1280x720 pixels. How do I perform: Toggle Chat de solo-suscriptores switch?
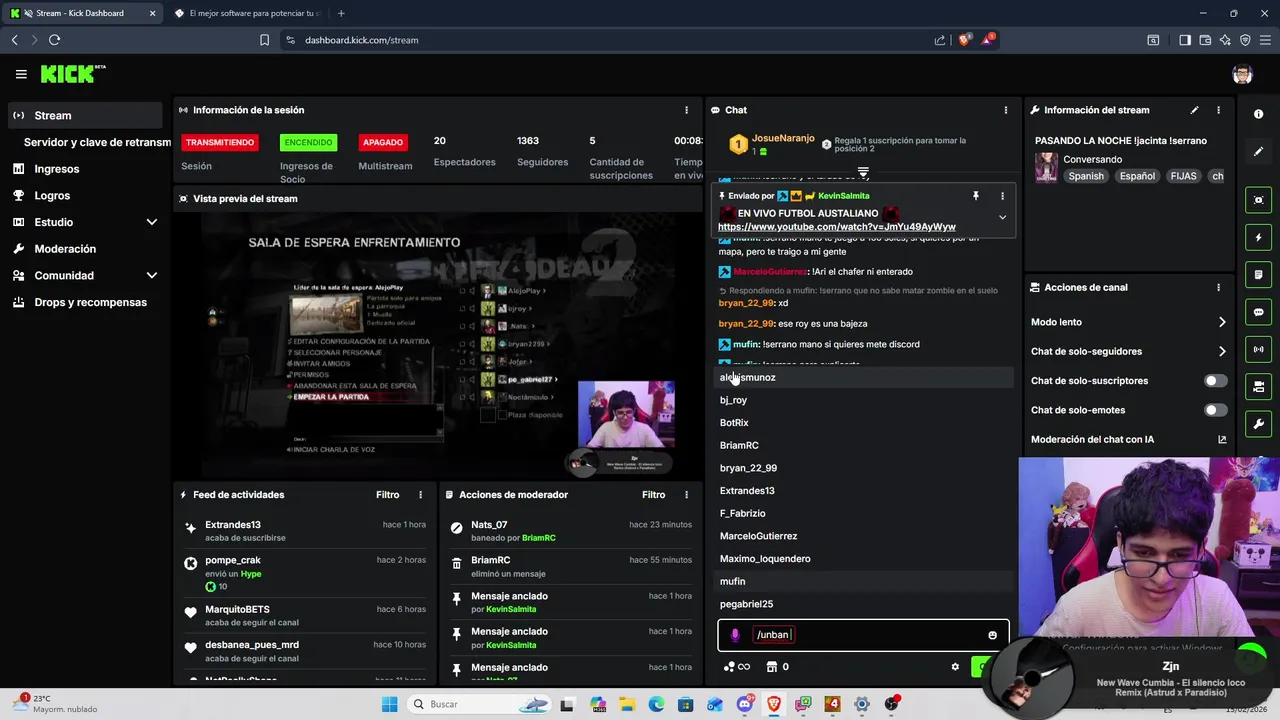click(1215, 381)
